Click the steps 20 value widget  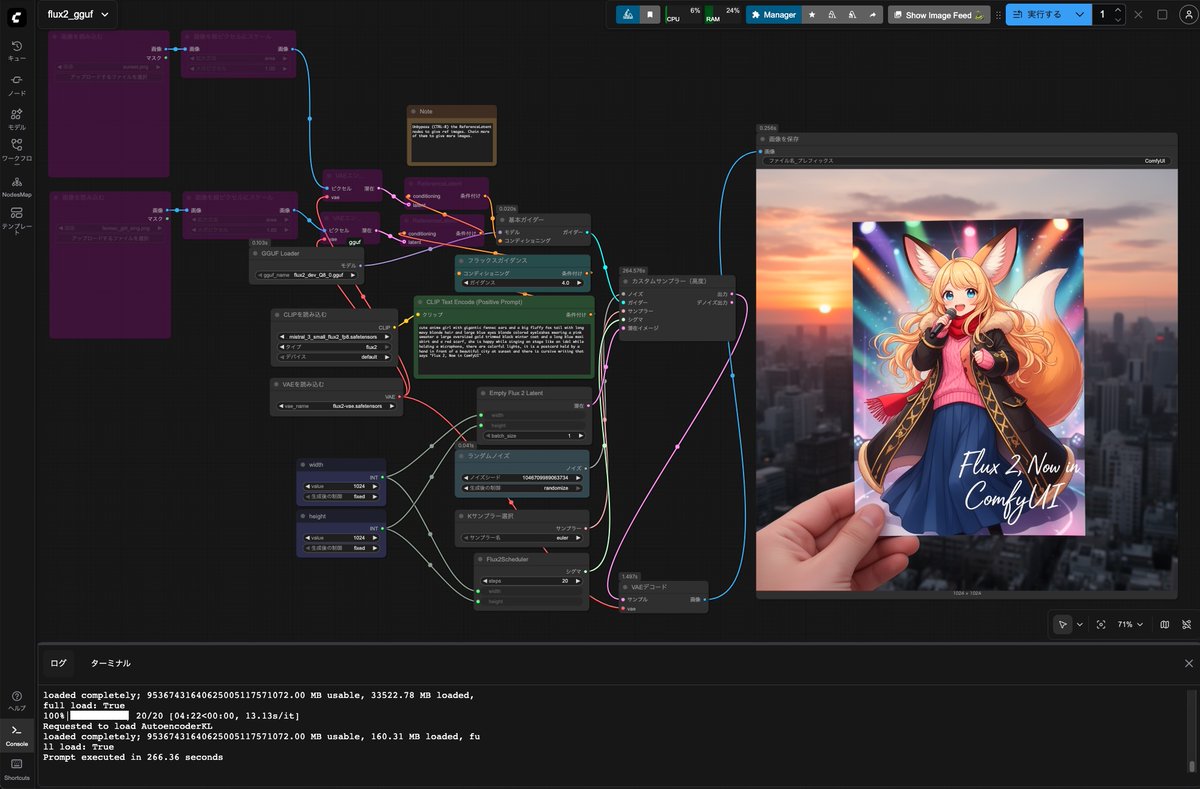[532, 580]
